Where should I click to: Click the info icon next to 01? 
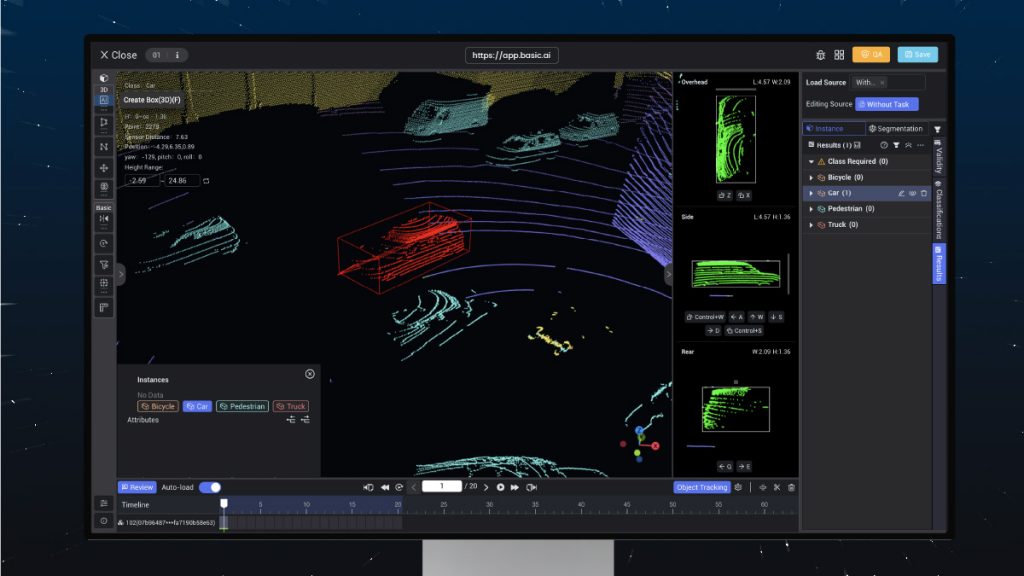pos(177,55)
